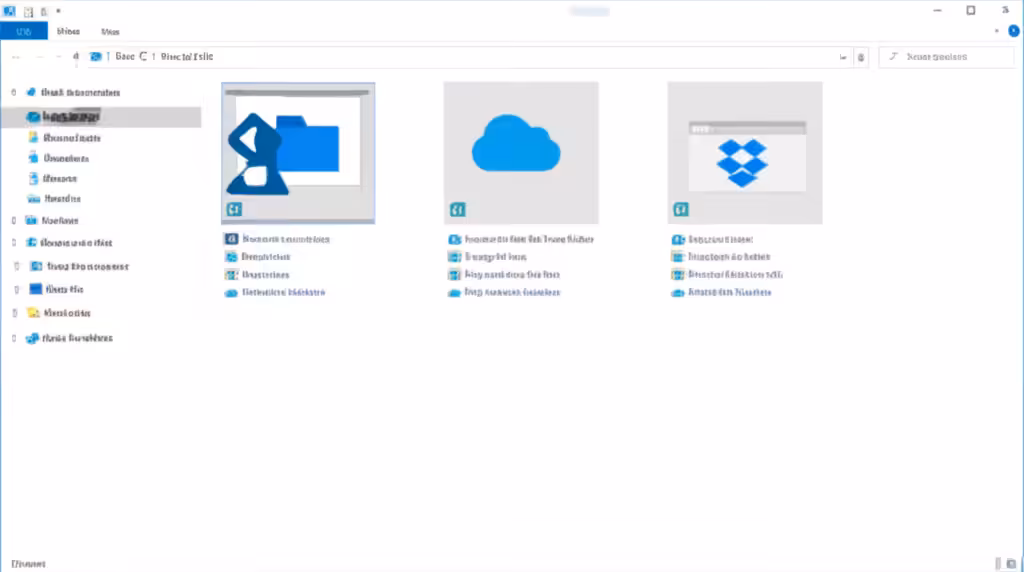Click the final breadcrumb segment in the address bar
Image resolution: width=1024 pixels, height=572 pixels.
[187, 57]
